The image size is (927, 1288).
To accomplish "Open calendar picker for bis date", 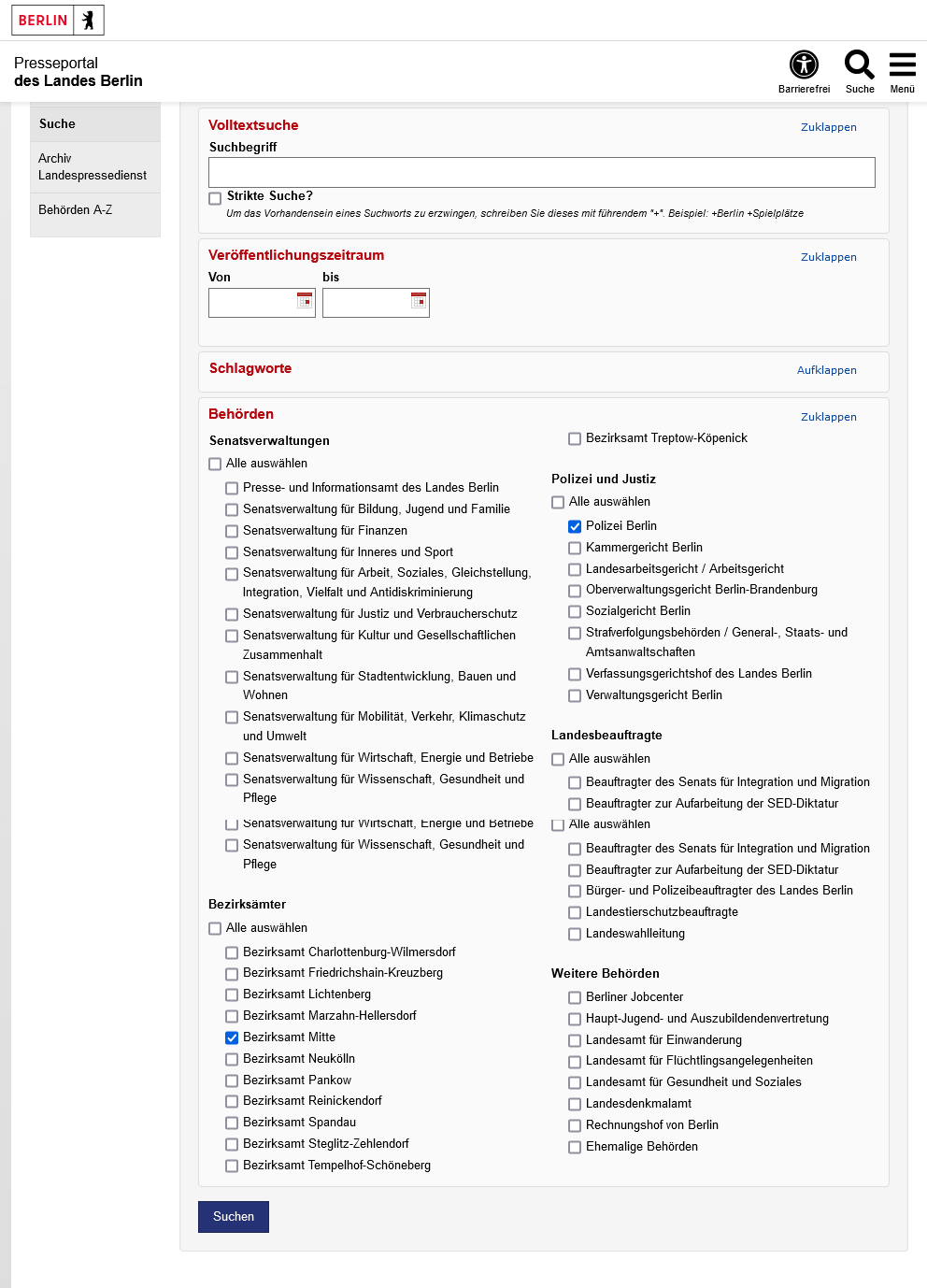I will tap(419, 300).
